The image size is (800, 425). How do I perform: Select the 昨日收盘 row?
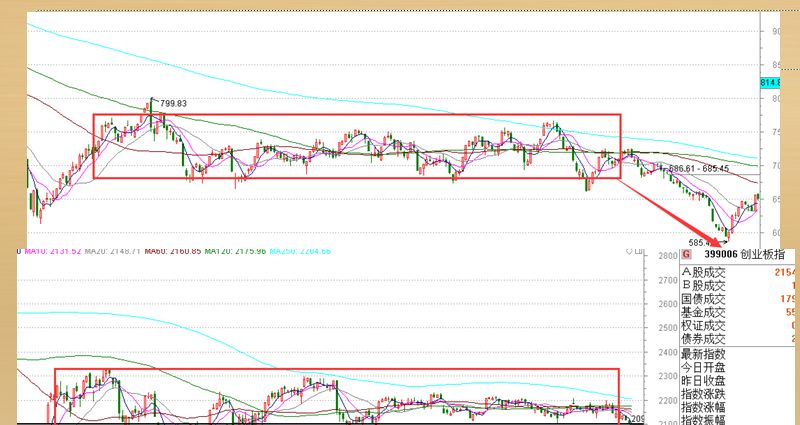coord(738,381)
